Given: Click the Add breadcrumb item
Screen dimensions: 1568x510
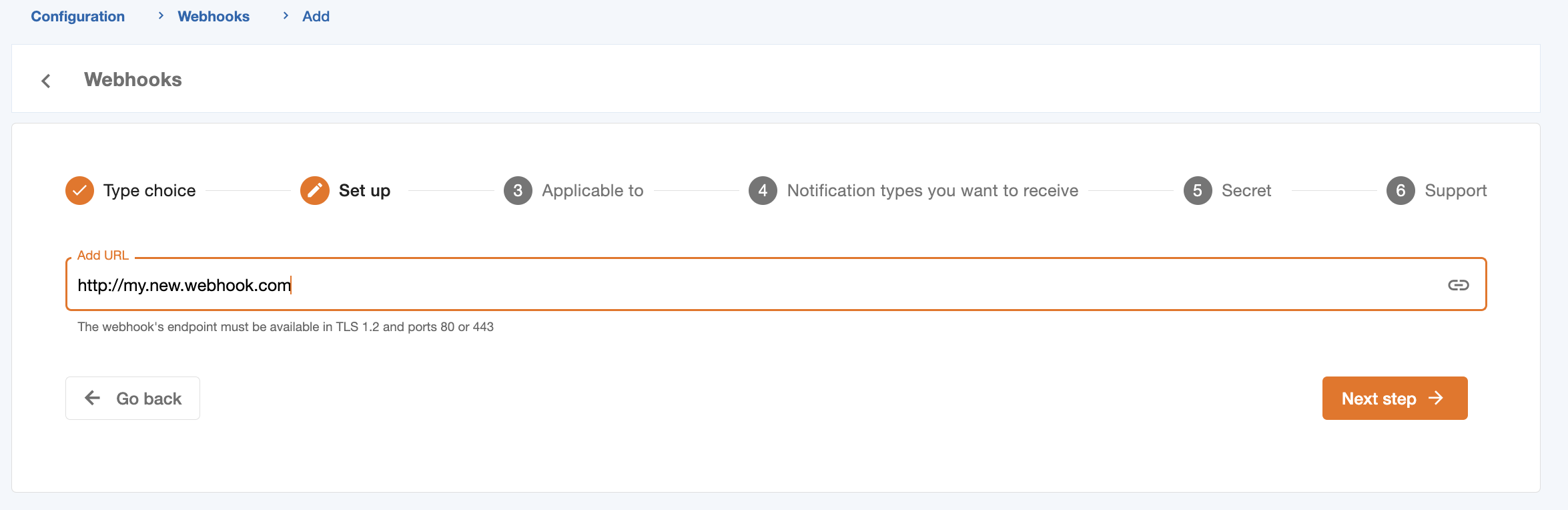Looking at the screenshot, I should coord(316,17).
